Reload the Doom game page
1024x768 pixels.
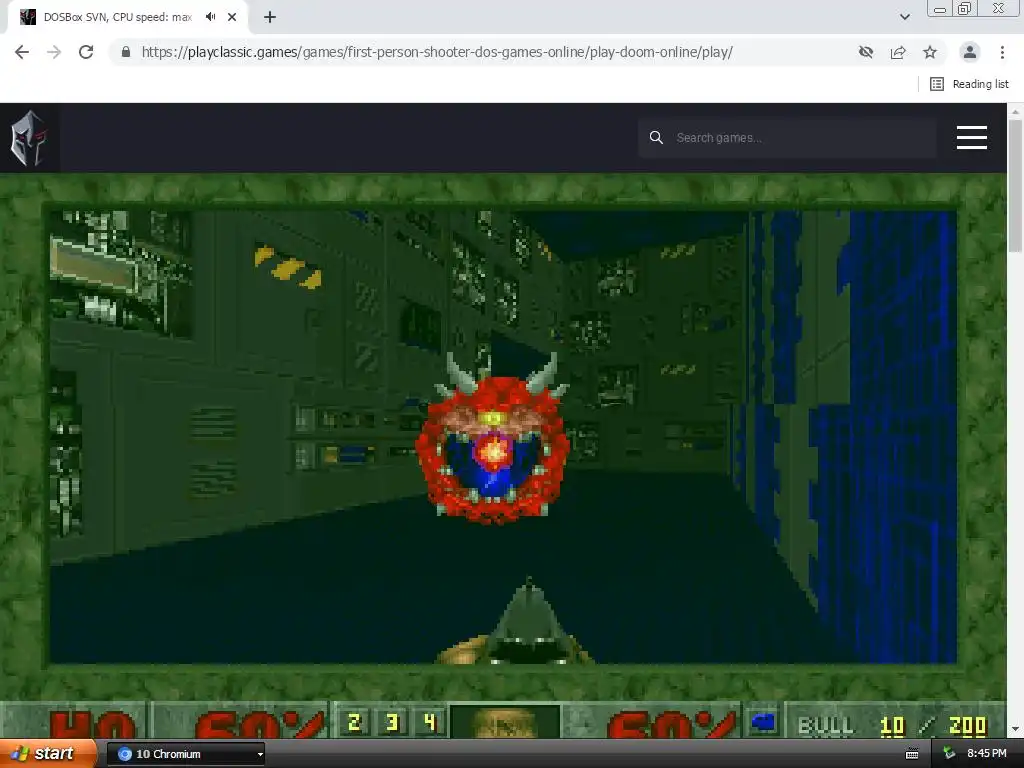[x=86, y=52]
